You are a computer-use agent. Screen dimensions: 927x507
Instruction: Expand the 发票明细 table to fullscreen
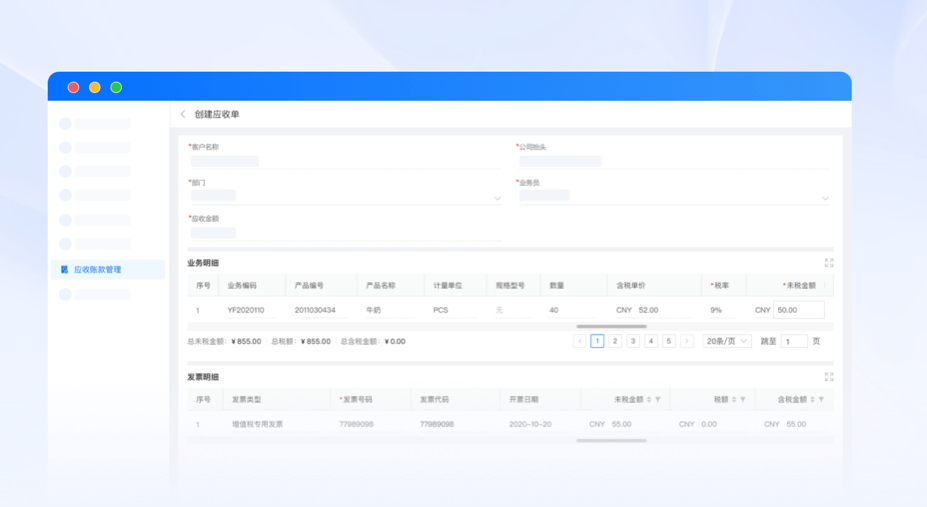click(x=828, y=377)
